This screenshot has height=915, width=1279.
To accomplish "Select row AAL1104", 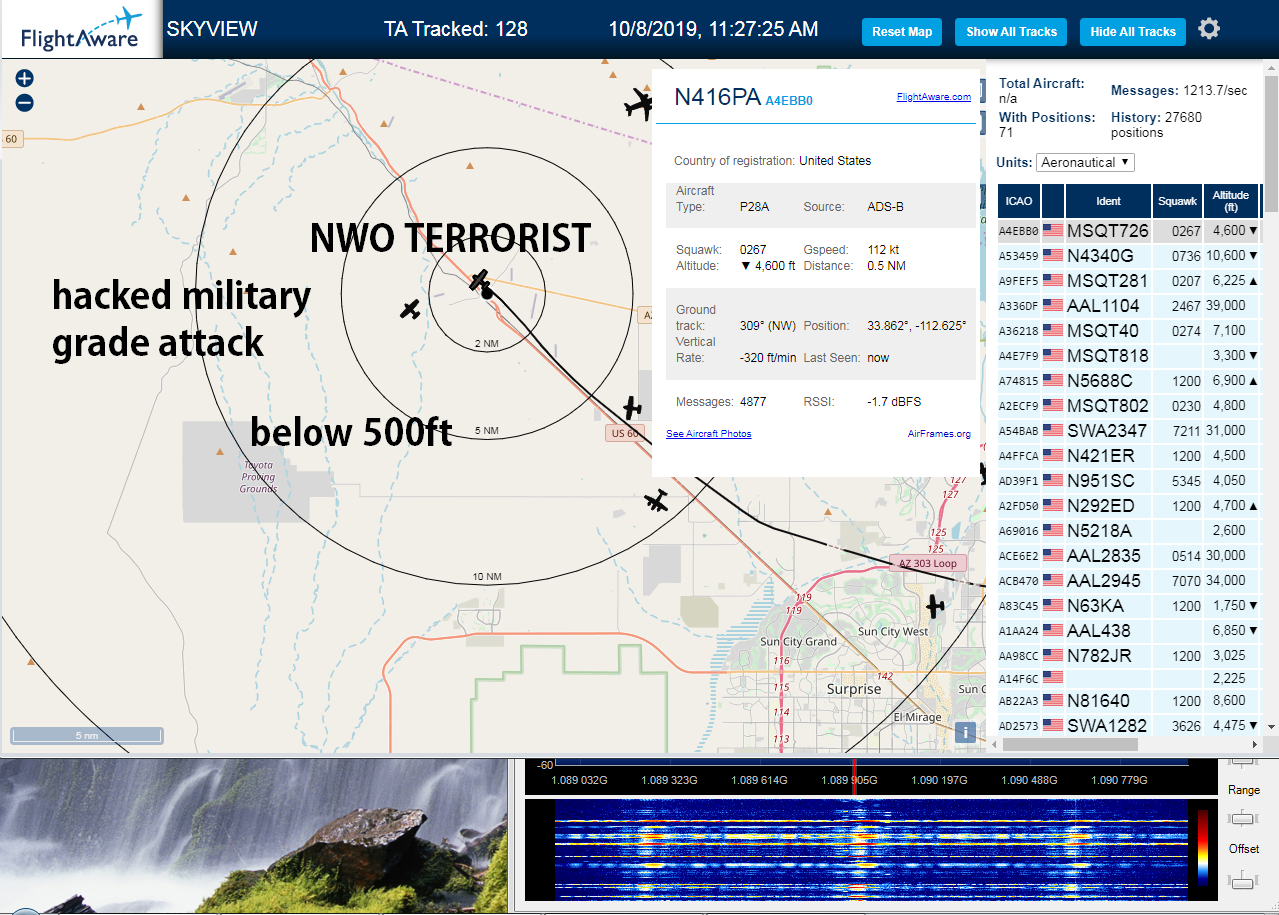I will click(1128, 306).
